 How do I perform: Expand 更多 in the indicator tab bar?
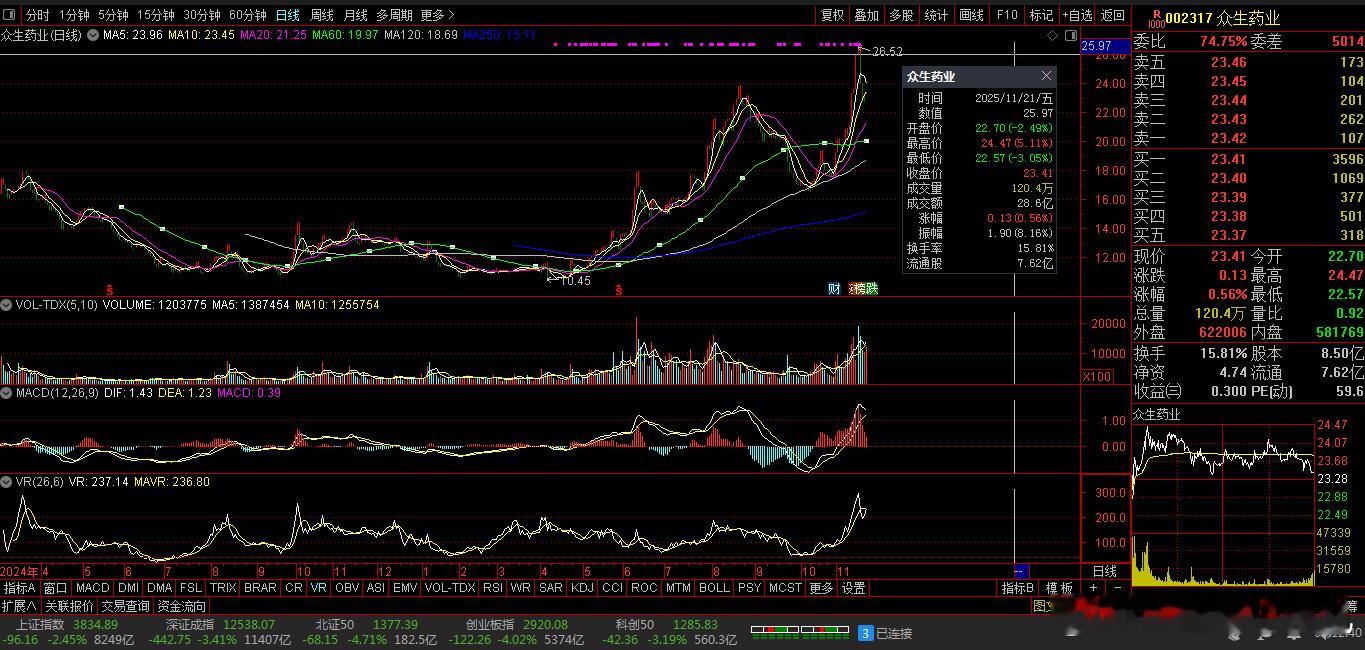tap(821, 588)
